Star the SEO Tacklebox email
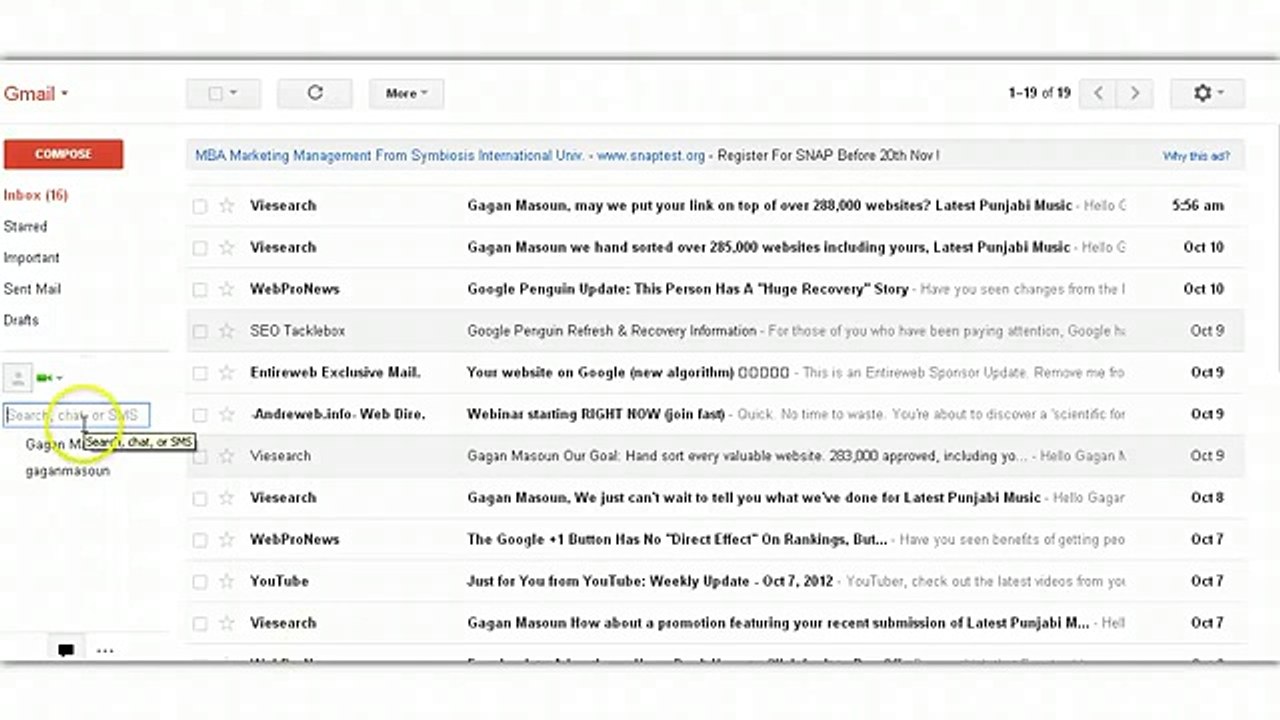This screenshot has width=1280, height=720. [227, 331]
